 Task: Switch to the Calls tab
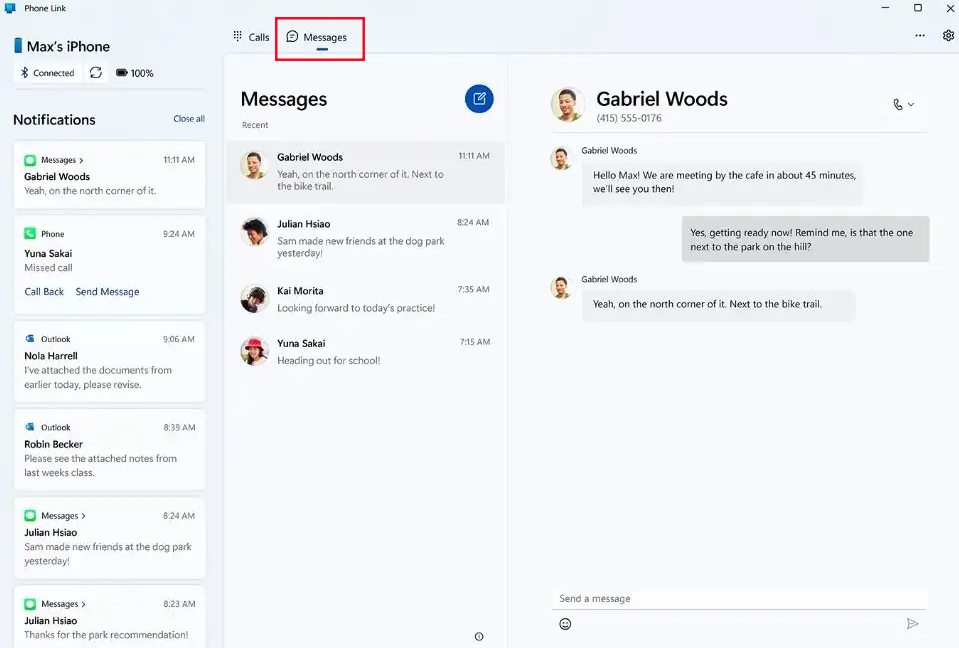pyautogui.click(x=250, y=37)
